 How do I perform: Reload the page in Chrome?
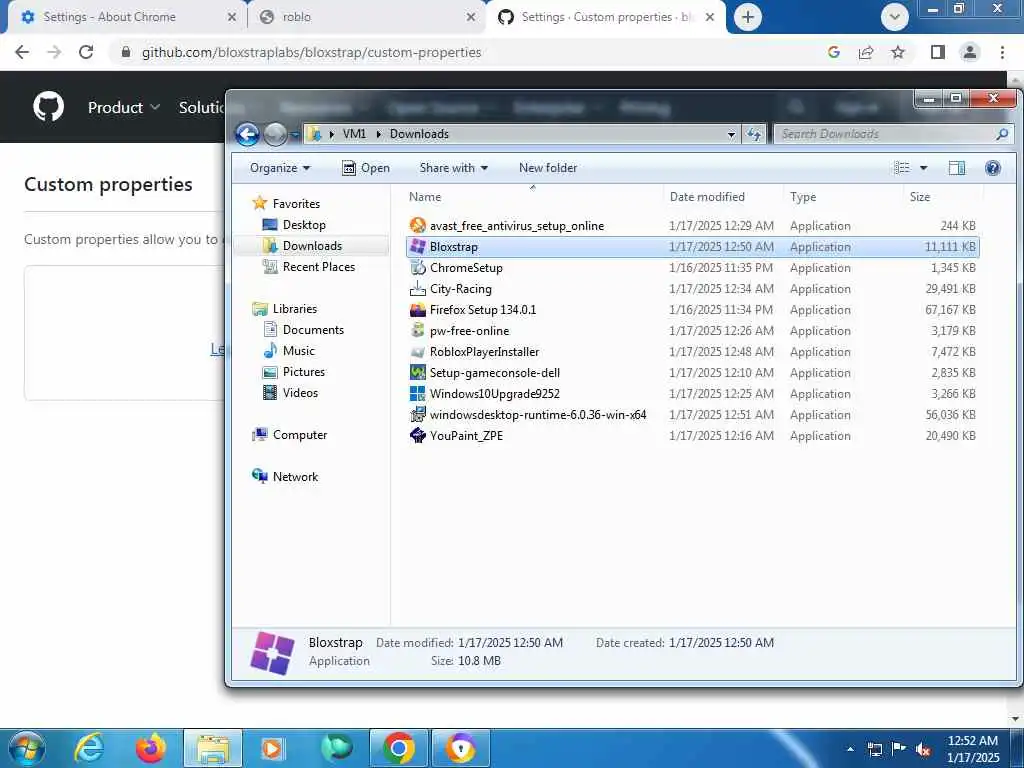(x=86, y=52)
